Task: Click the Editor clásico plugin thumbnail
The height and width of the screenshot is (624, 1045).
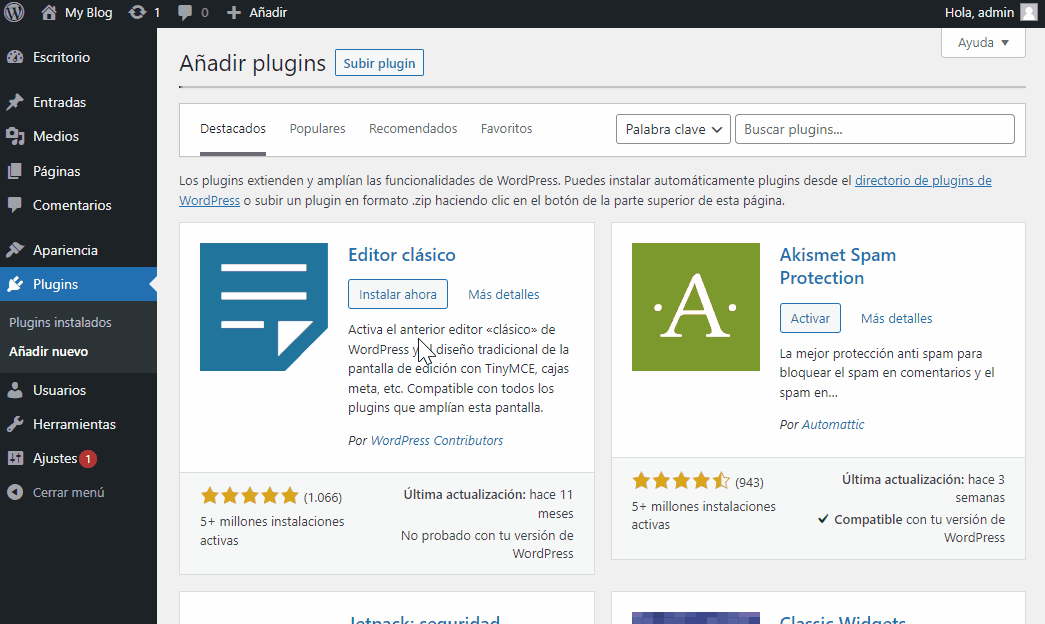Action: [x=264, y=307]
